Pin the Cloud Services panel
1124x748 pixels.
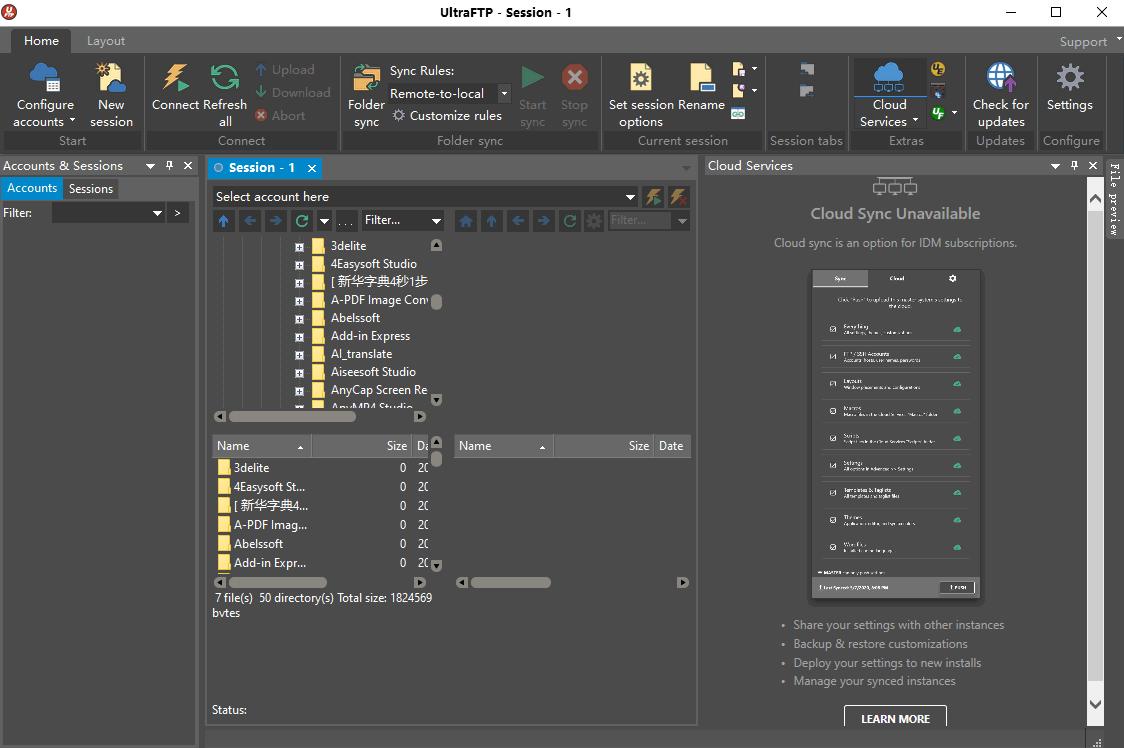pos(1074,166)
